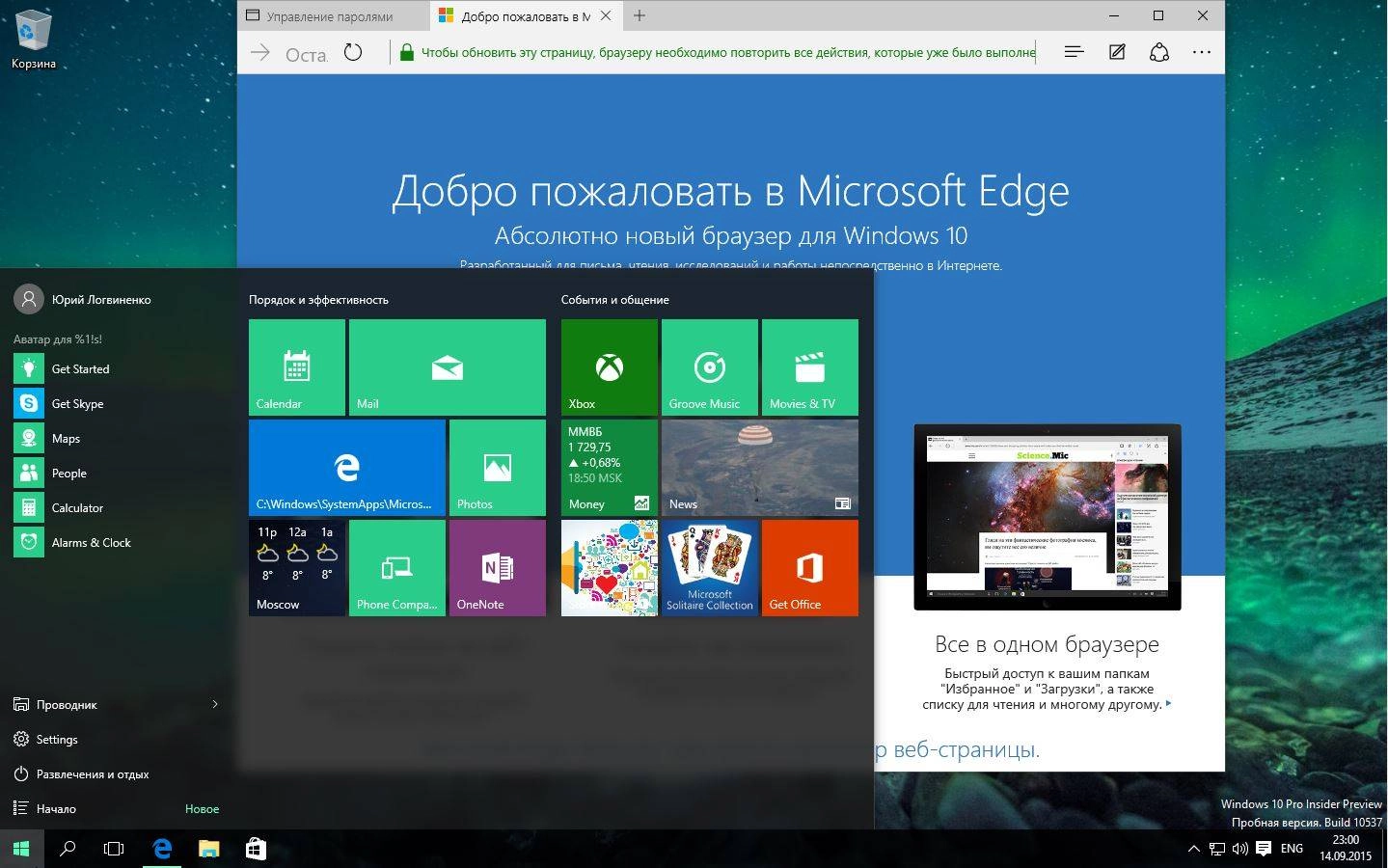The width and height of the screenshot is (1388, 868).
Task: Open the Money tile
Action: tap(610, 468)
